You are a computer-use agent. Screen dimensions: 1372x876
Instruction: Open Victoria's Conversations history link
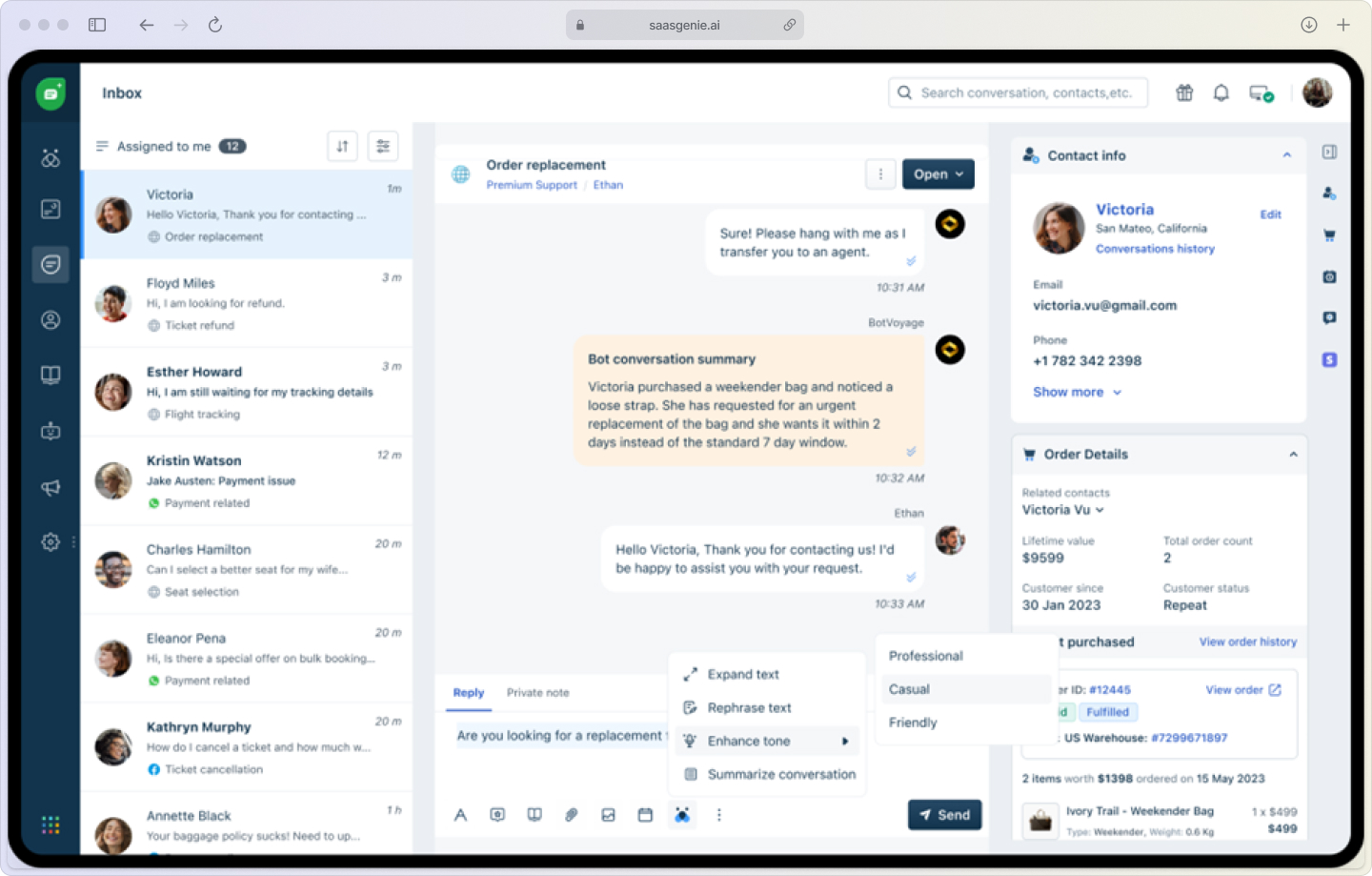pos(1155,248)
